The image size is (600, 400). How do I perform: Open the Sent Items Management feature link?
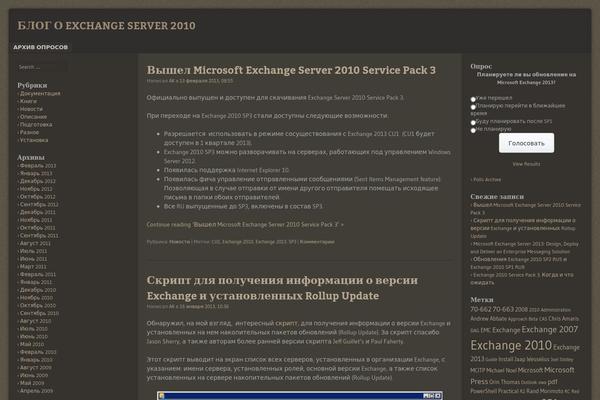397,180
